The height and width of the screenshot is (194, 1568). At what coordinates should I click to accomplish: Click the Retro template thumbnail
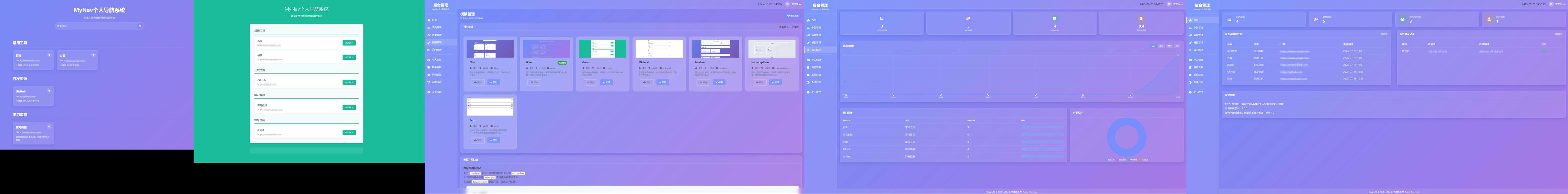(x=490, y=106)
